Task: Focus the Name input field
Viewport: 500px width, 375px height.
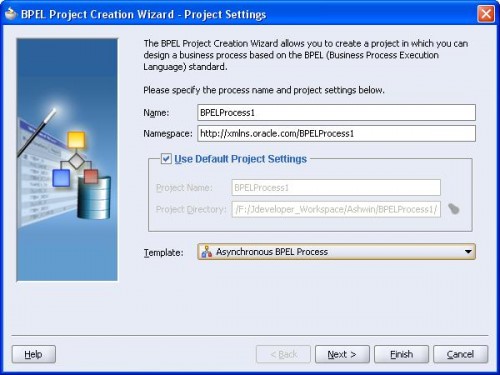Action: click(336, 112)
